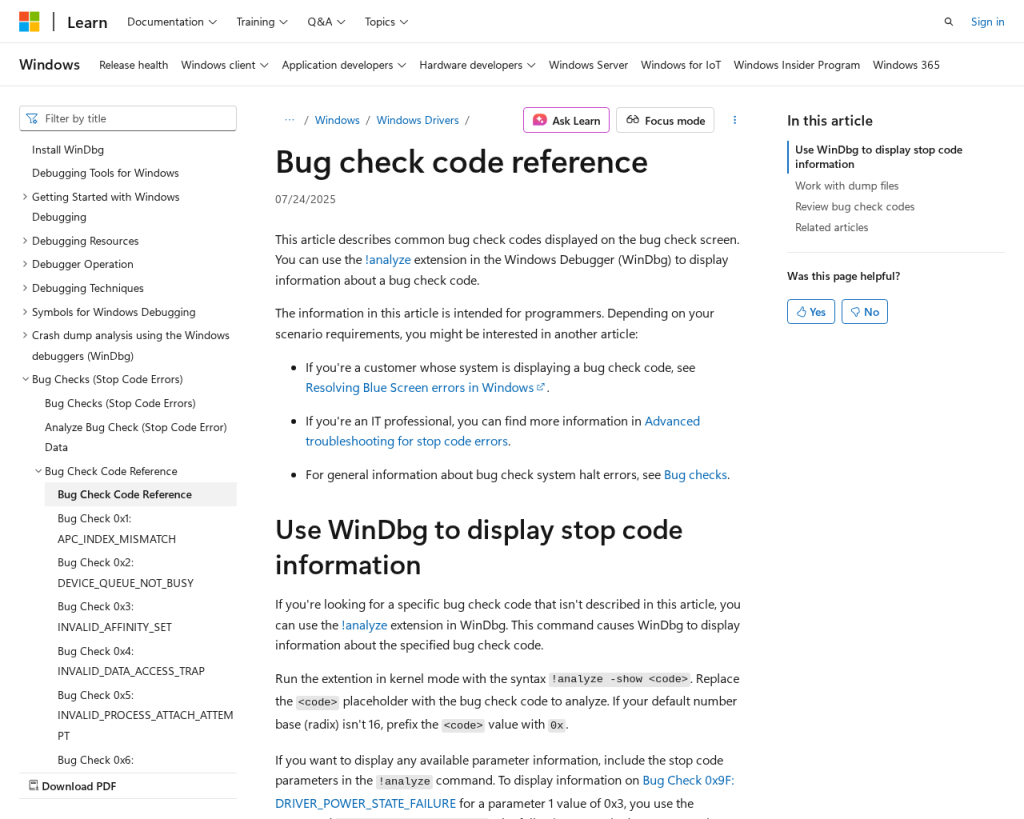Expand Debugging Techniques tree node
The image size is (1024, 819).
point(25,288)
